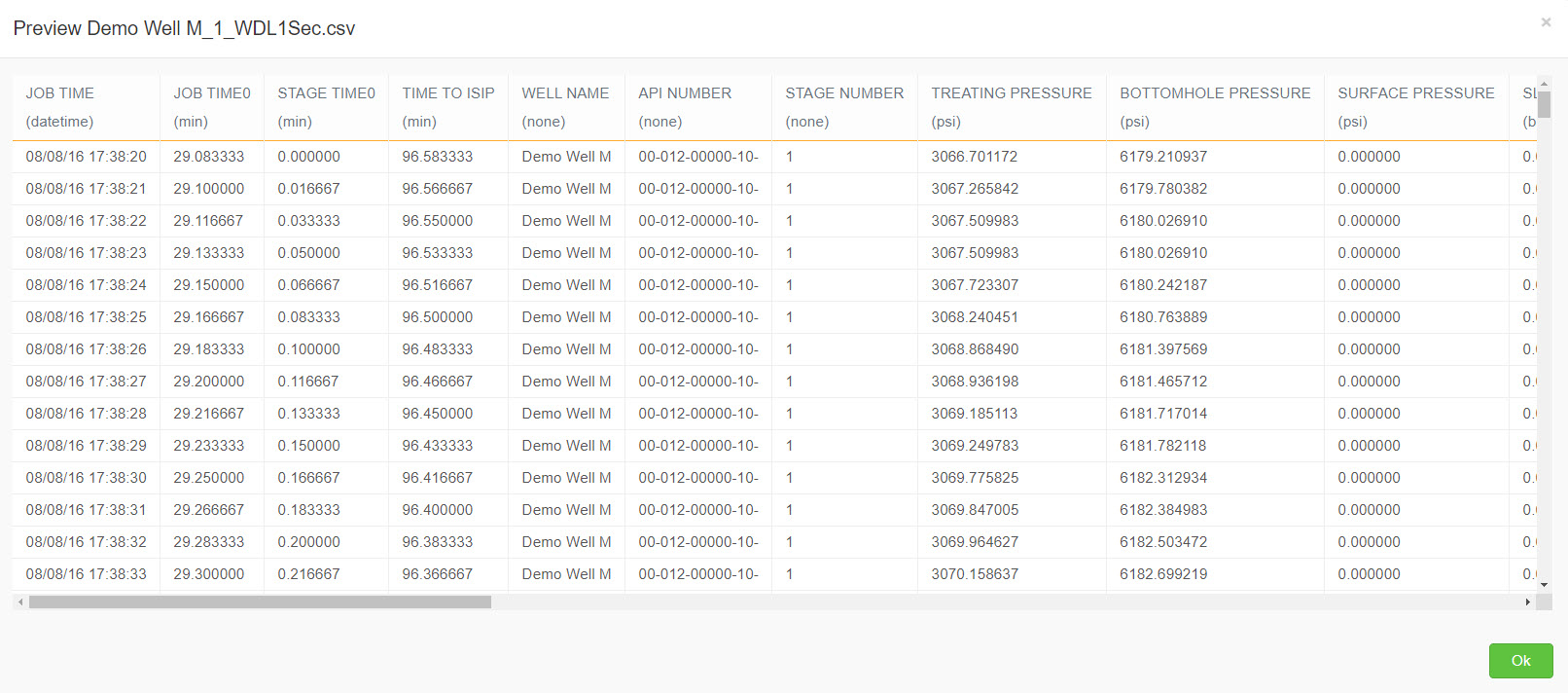Click the horizontal scrollbar right arrow
Image resolution: width=1568 pixels, height=693 pixels.
pyautogui.click(x=1527, y=602)
